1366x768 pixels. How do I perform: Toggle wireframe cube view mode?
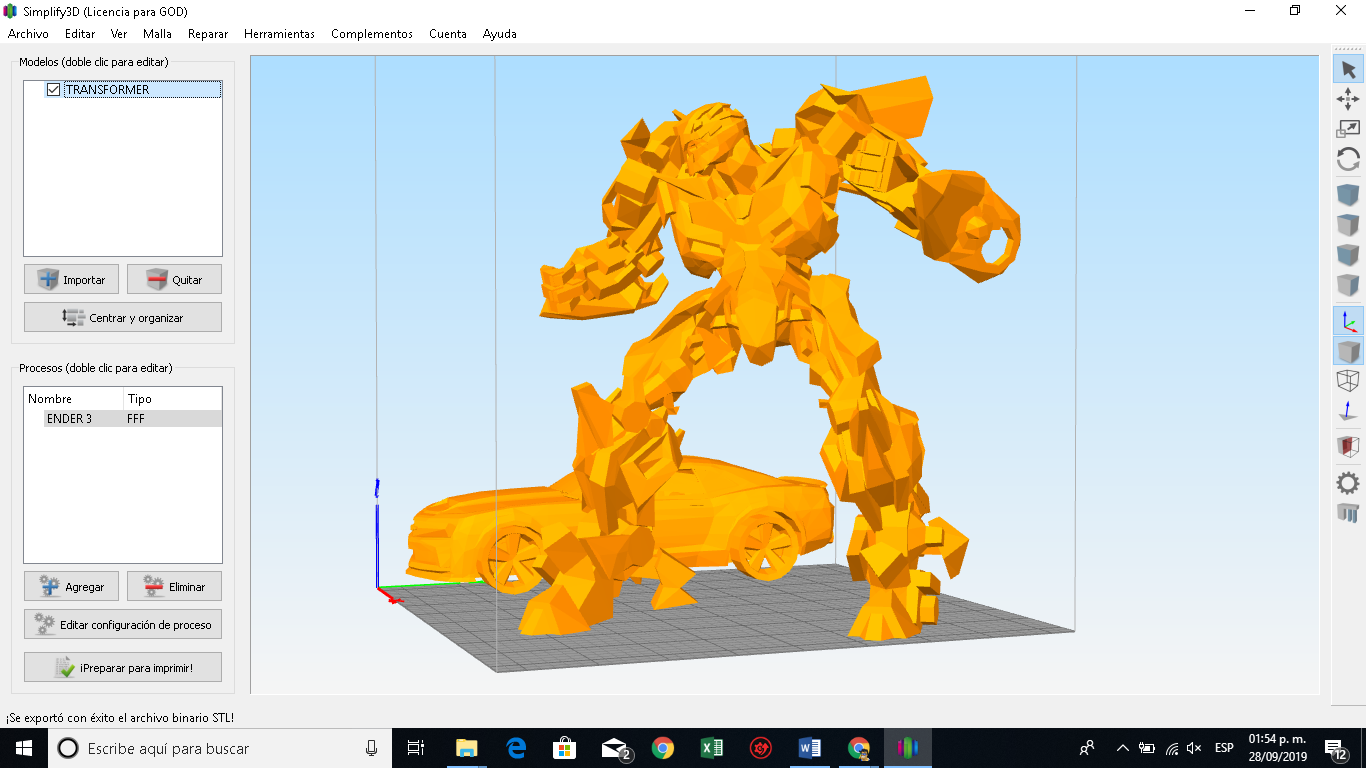point(1347,380)
